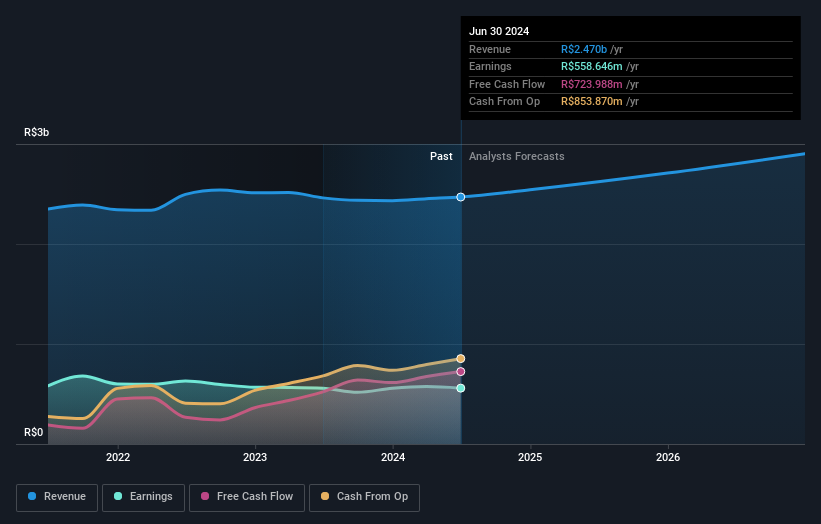
Task: Click the 2023 x-axis label
Action: (255, 458)
